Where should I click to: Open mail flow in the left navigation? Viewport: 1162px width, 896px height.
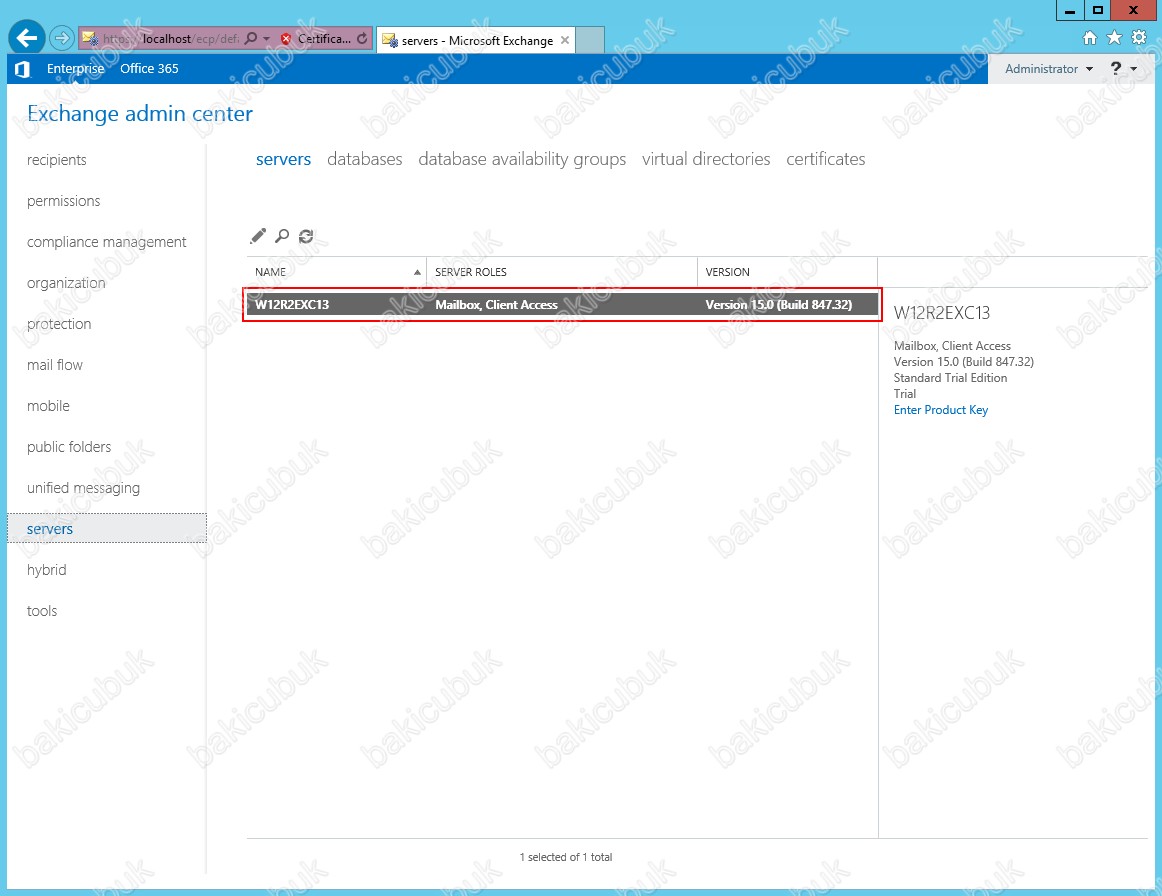tap(55, 365)
